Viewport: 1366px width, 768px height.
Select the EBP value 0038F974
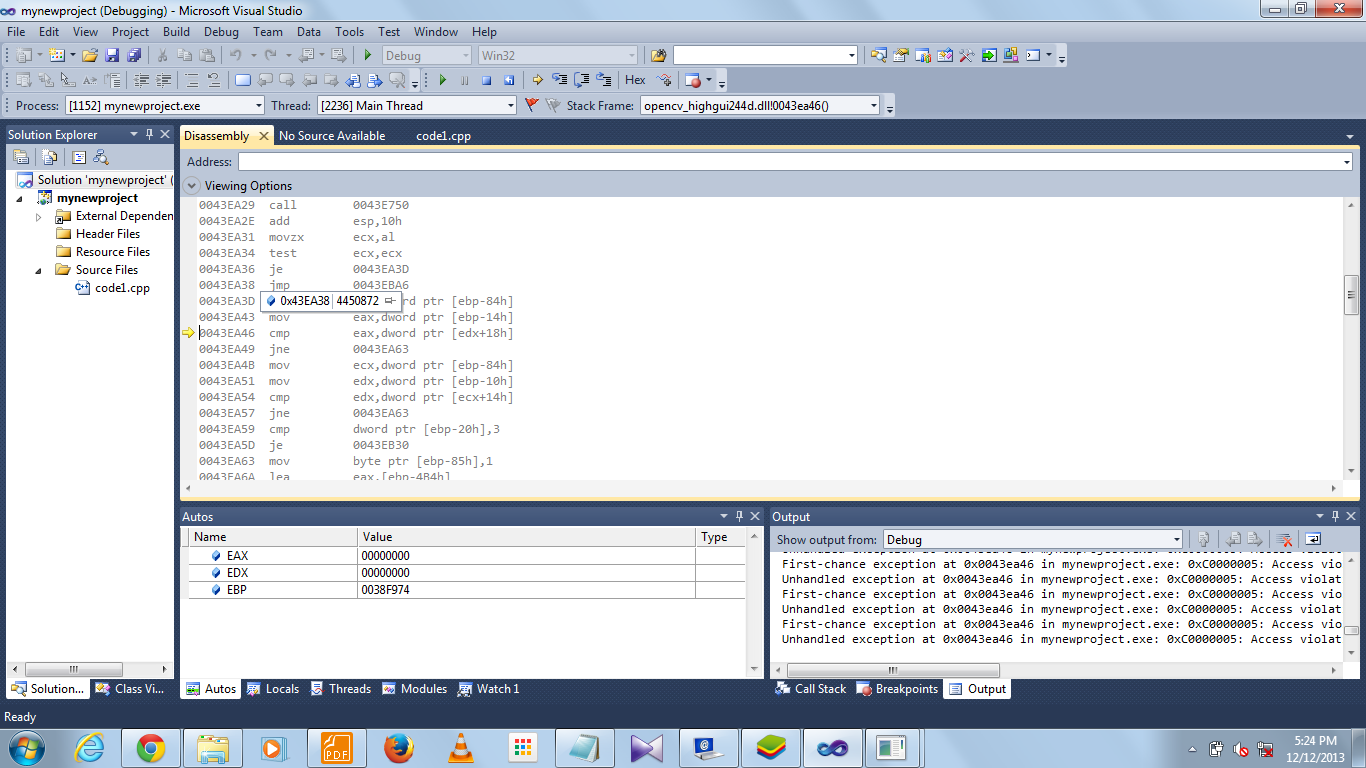(x=385, y=590)
